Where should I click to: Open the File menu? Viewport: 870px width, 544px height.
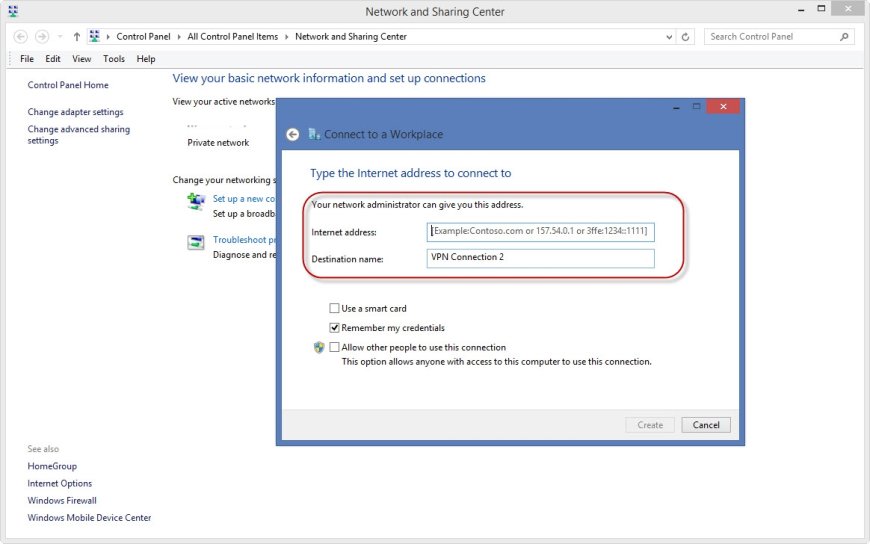(x=27, y=59)
